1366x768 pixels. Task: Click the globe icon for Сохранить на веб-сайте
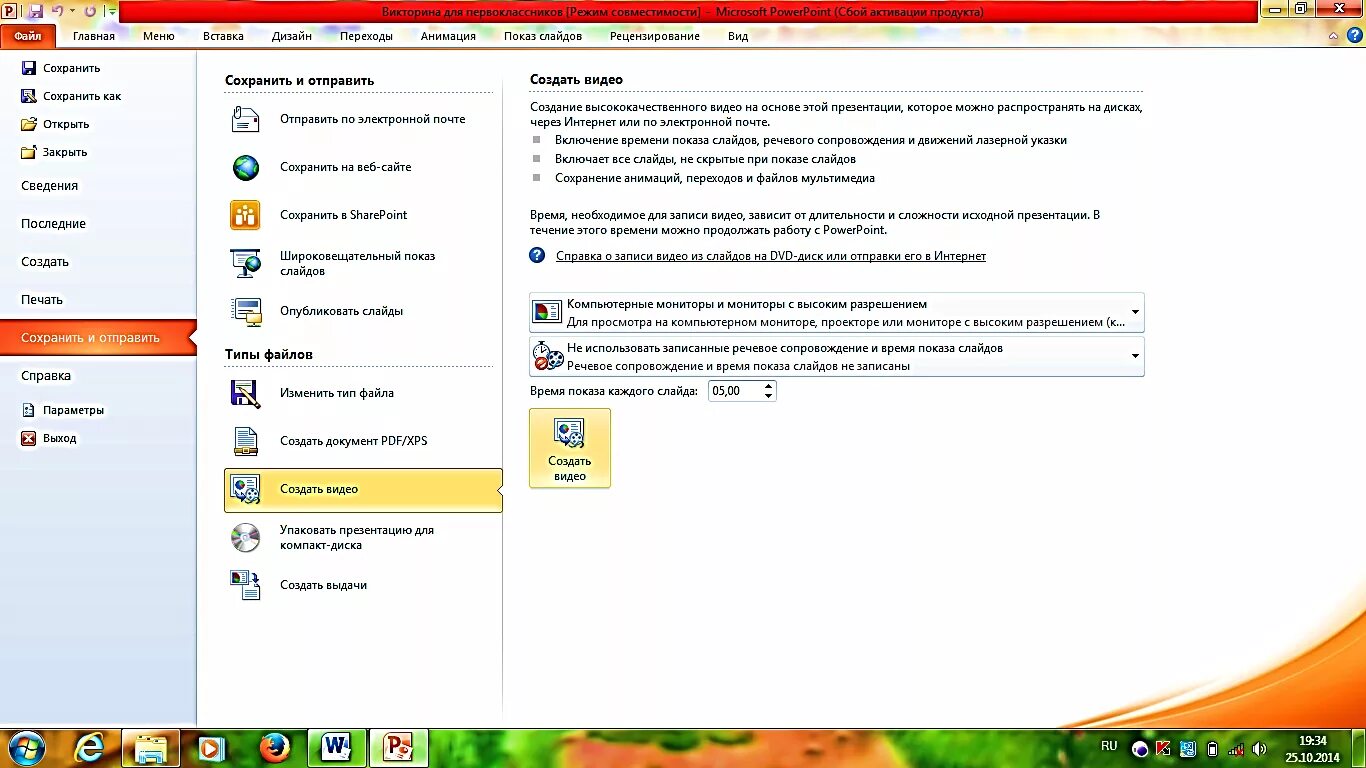245,167
